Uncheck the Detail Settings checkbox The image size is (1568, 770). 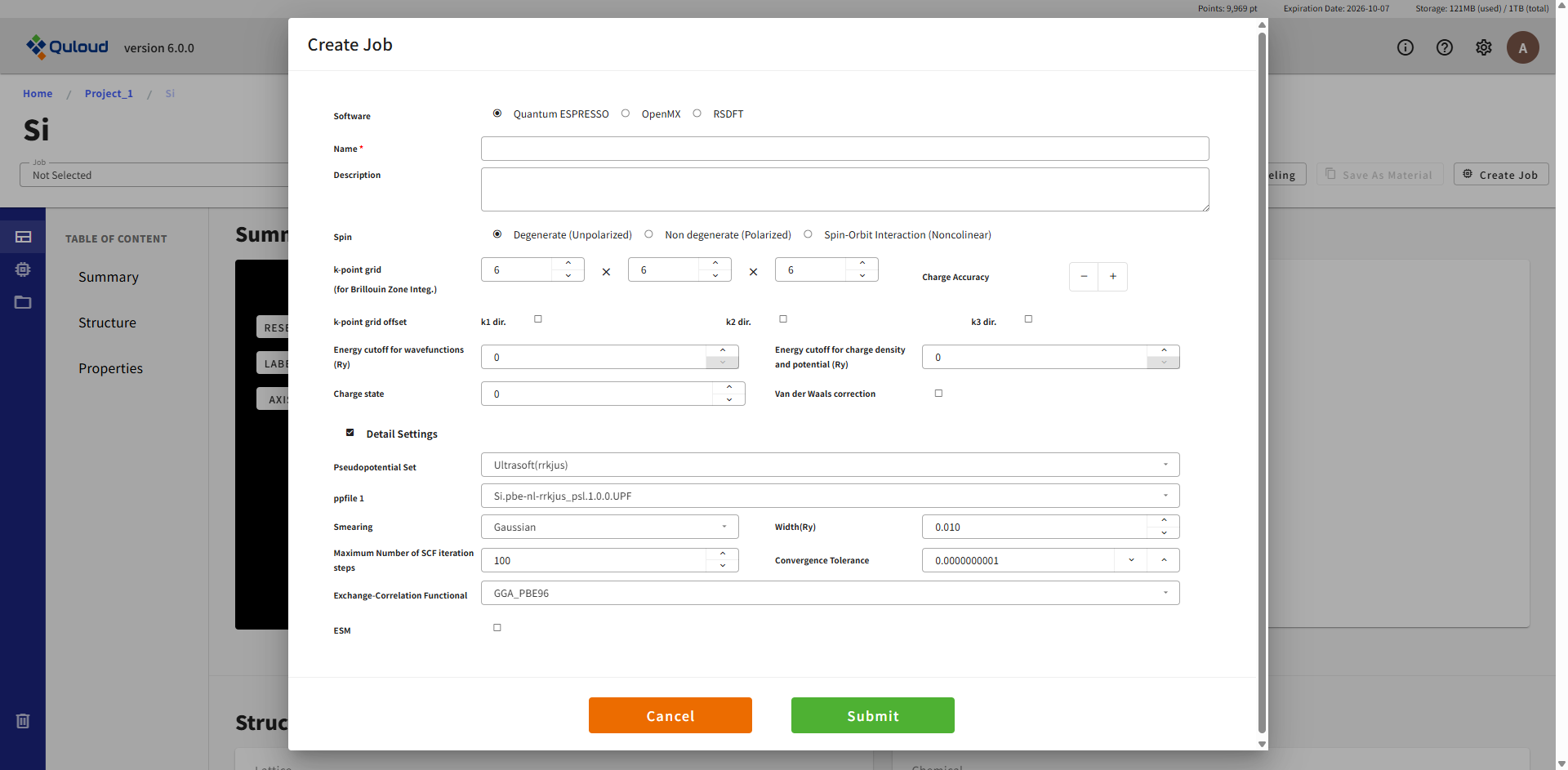[x=350, y=433]
